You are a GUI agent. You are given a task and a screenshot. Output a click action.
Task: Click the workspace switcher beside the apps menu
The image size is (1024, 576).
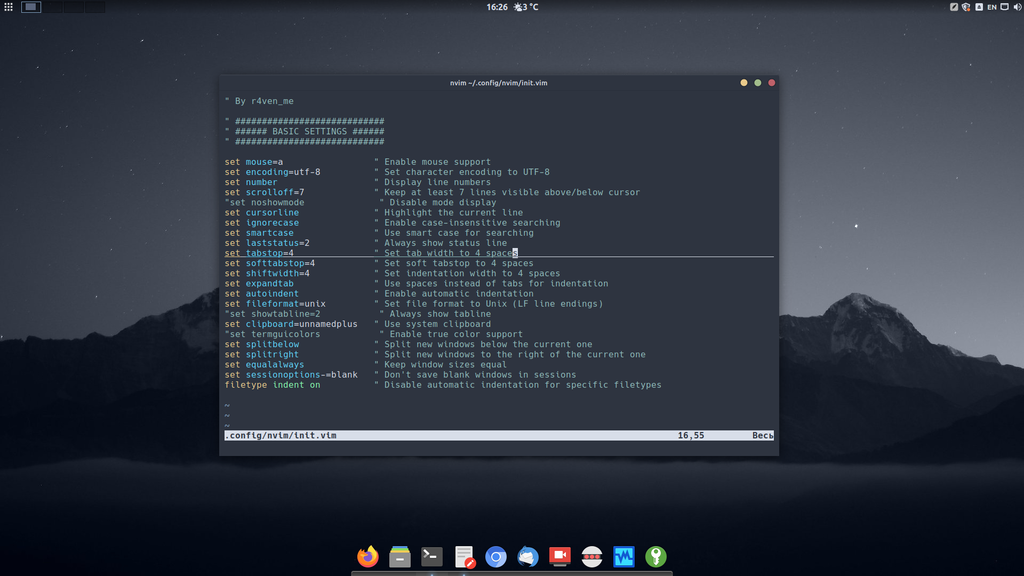pyautogui.click(x=32, y=8)
